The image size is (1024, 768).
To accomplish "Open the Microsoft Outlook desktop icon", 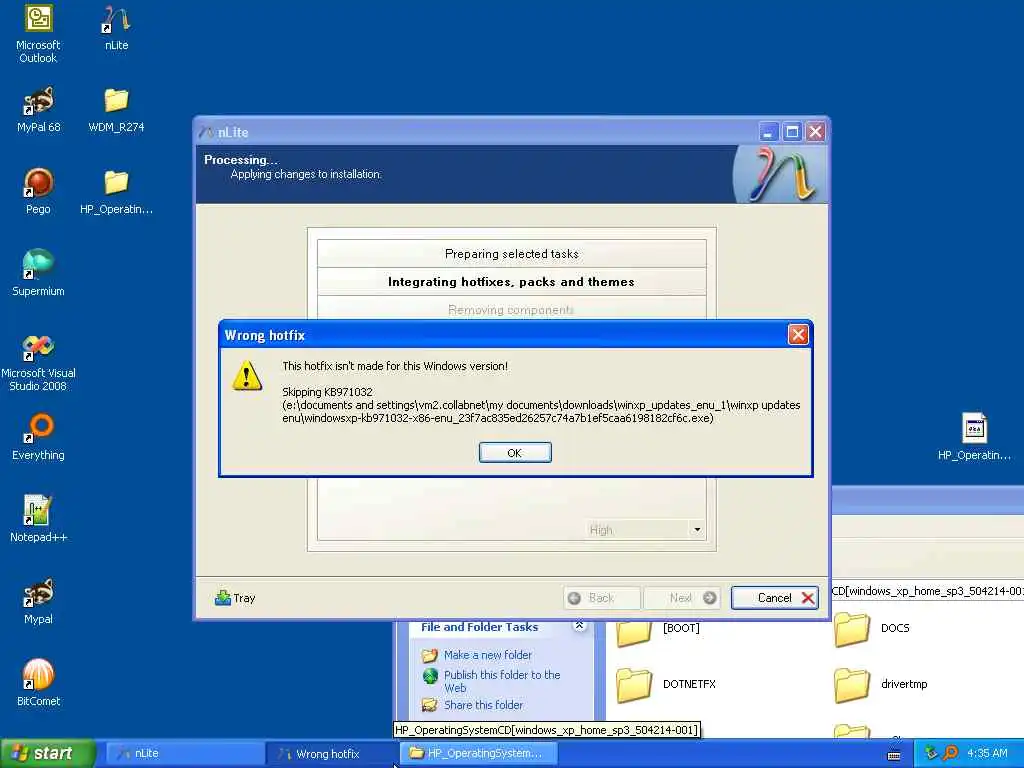I will (38, 34).
